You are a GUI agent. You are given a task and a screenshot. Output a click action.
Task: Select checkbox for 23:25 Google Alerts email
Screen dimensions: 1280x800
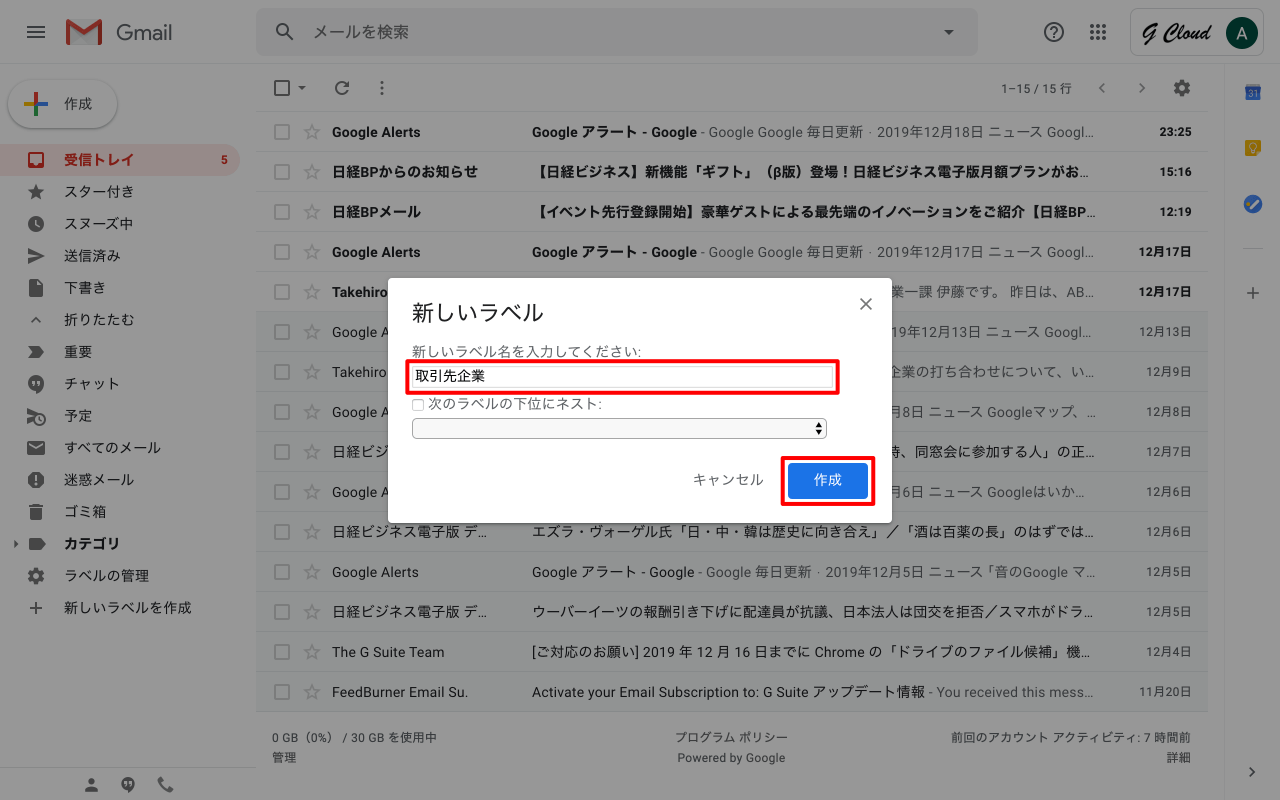(x=282, y=132)
